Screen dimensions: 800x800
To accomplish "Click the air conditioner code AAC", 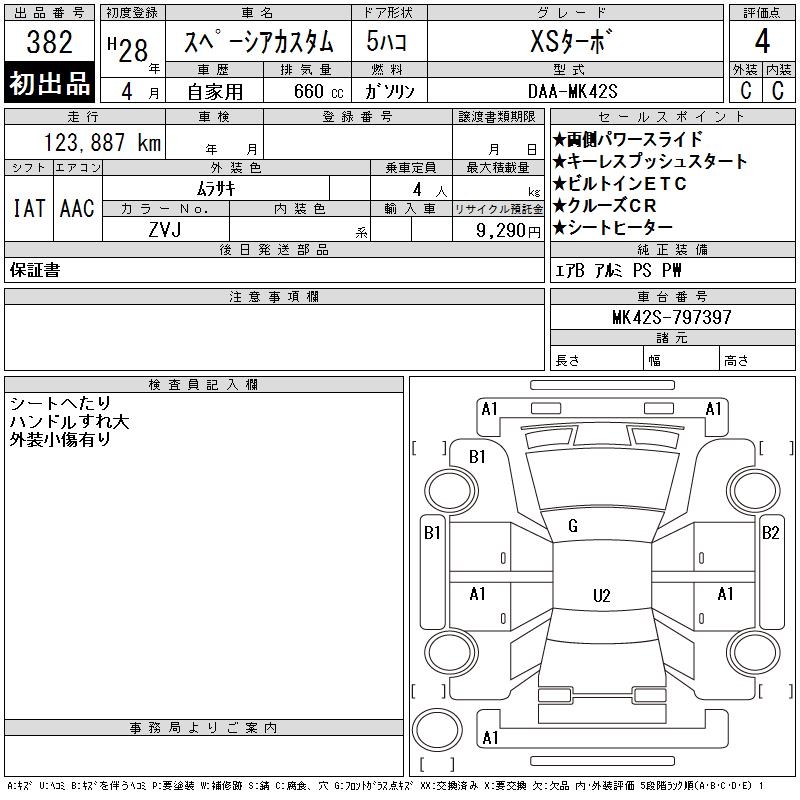I will click(x=77, y=208).
